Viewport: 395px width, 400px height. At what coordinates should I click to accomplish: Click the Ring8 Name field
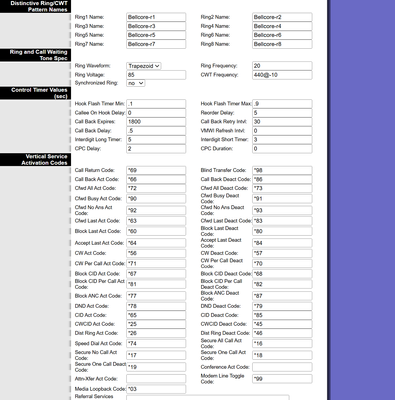(x=282, y=44)
